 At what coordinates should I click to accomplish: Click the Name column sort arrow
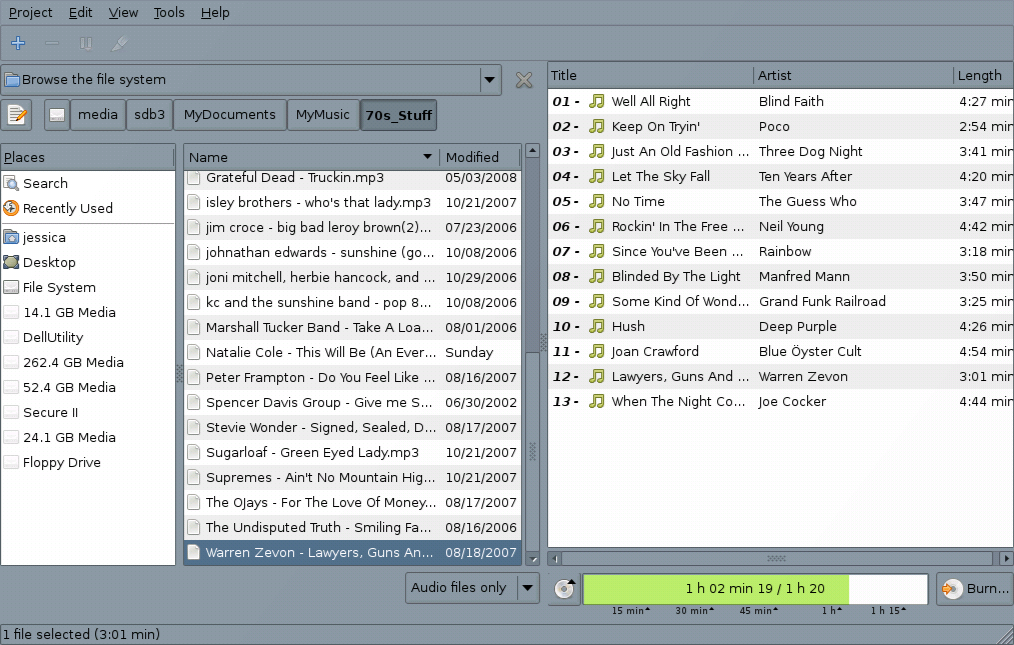click(x=427, y=157)
